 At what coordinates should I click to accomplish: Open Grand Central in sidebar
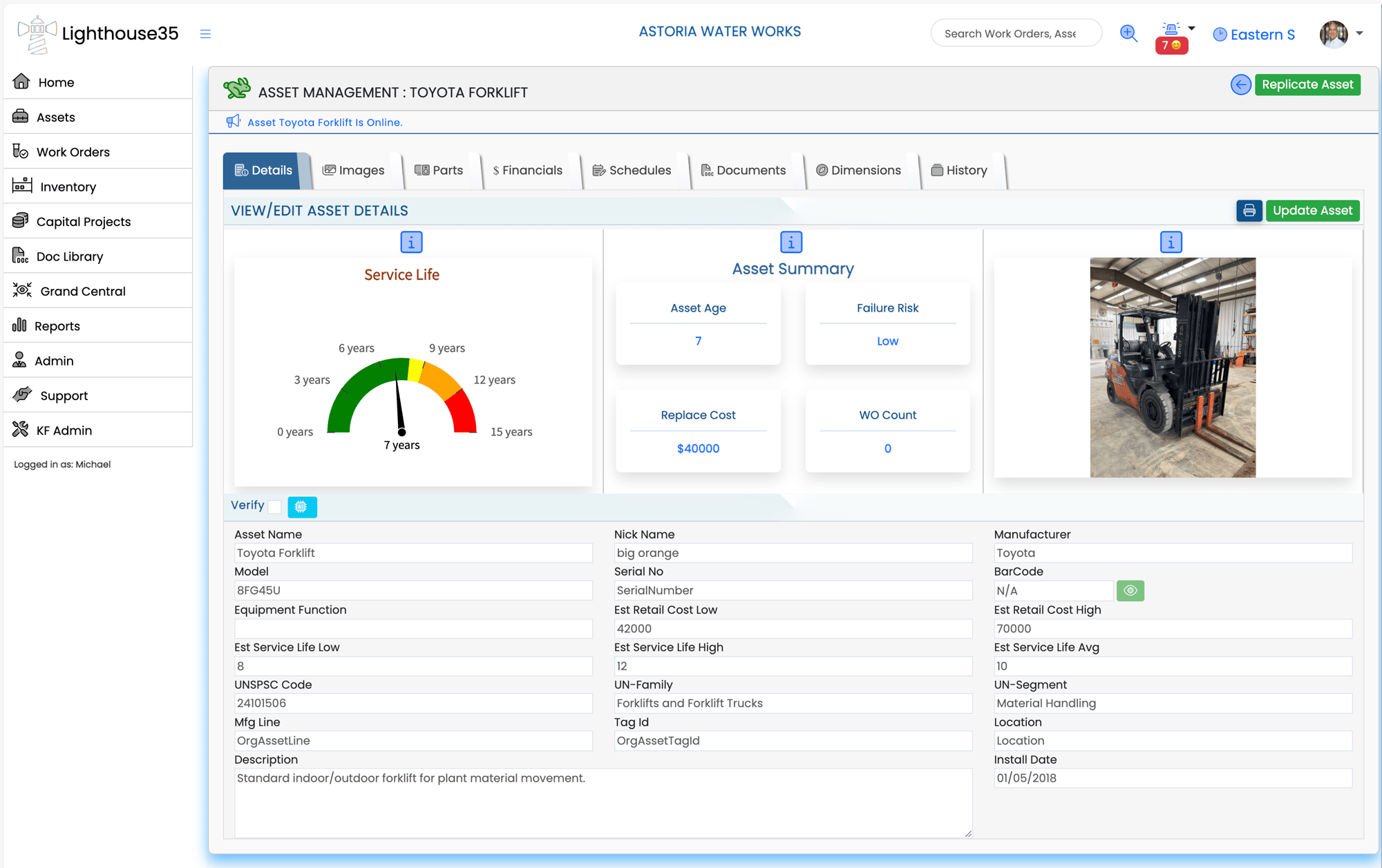pos(97,291)
